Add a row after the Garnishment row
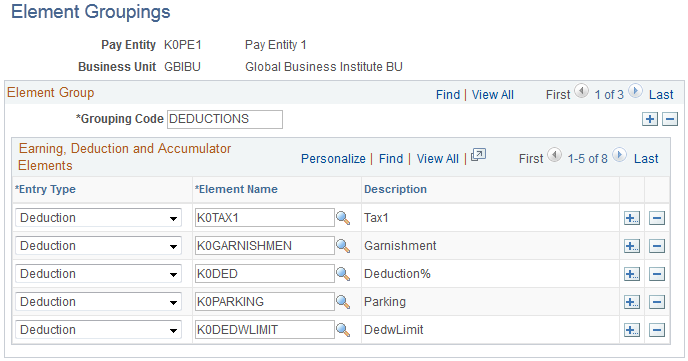The width and height of the screenshot is (688, 361). [x=632, y=246]
